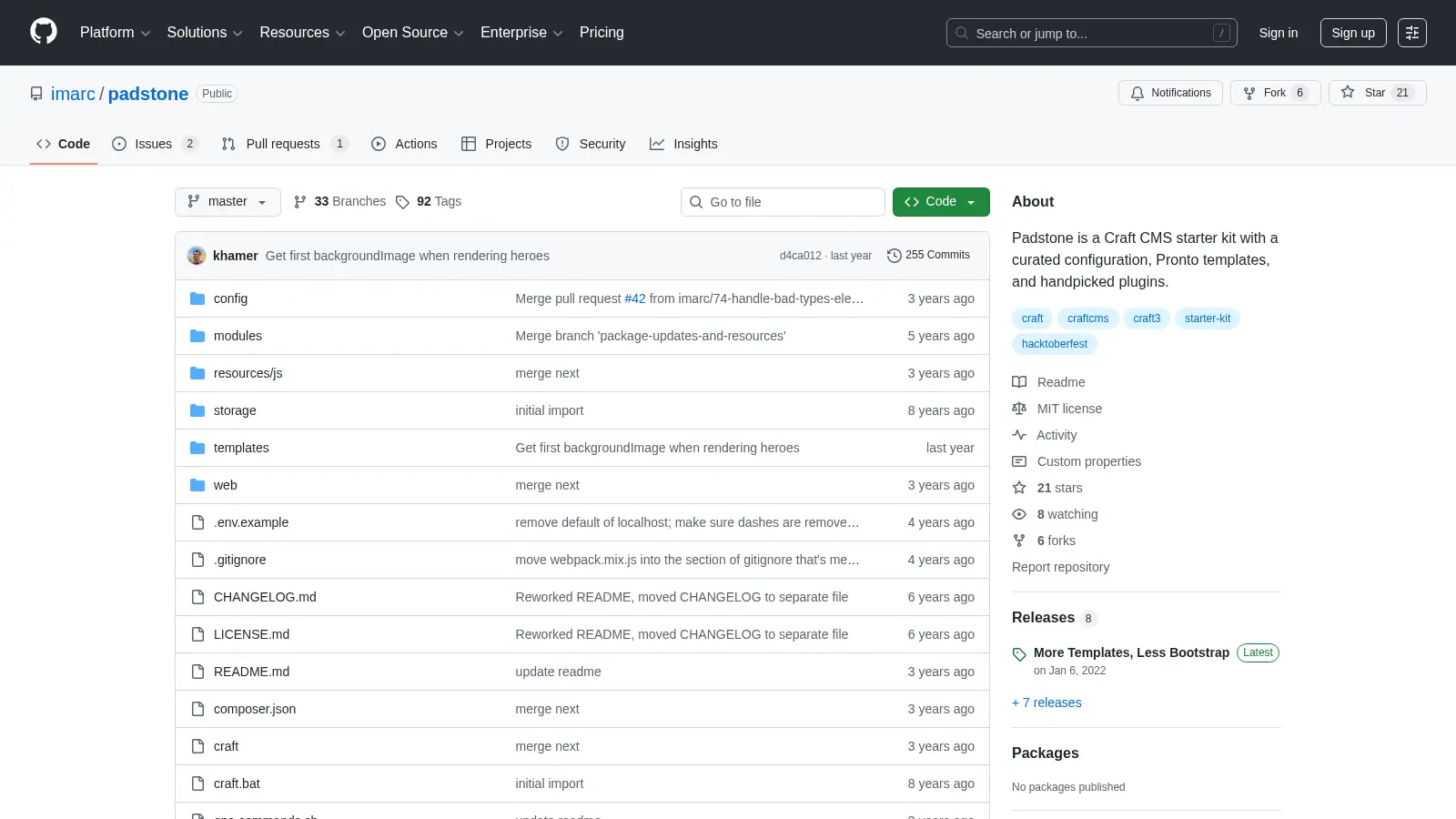Click the Sign up button
This screenshot has width=1456, height=819.
tap(1353, 33)
